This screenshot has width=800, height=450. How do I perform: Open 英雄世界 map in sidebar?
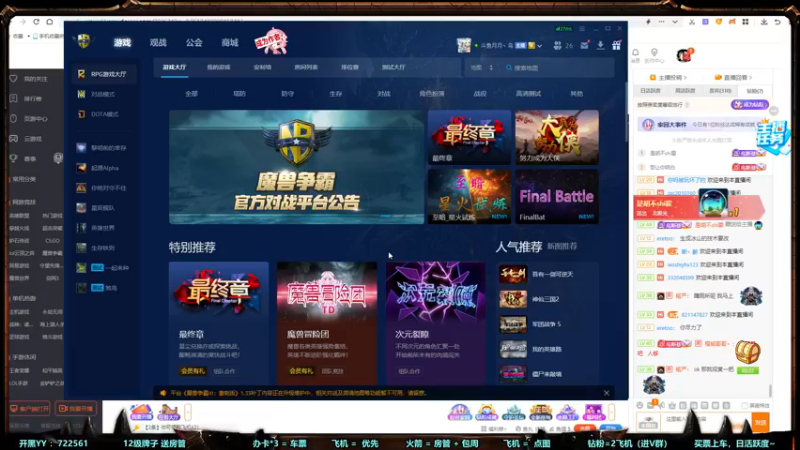tap(104, 228)
